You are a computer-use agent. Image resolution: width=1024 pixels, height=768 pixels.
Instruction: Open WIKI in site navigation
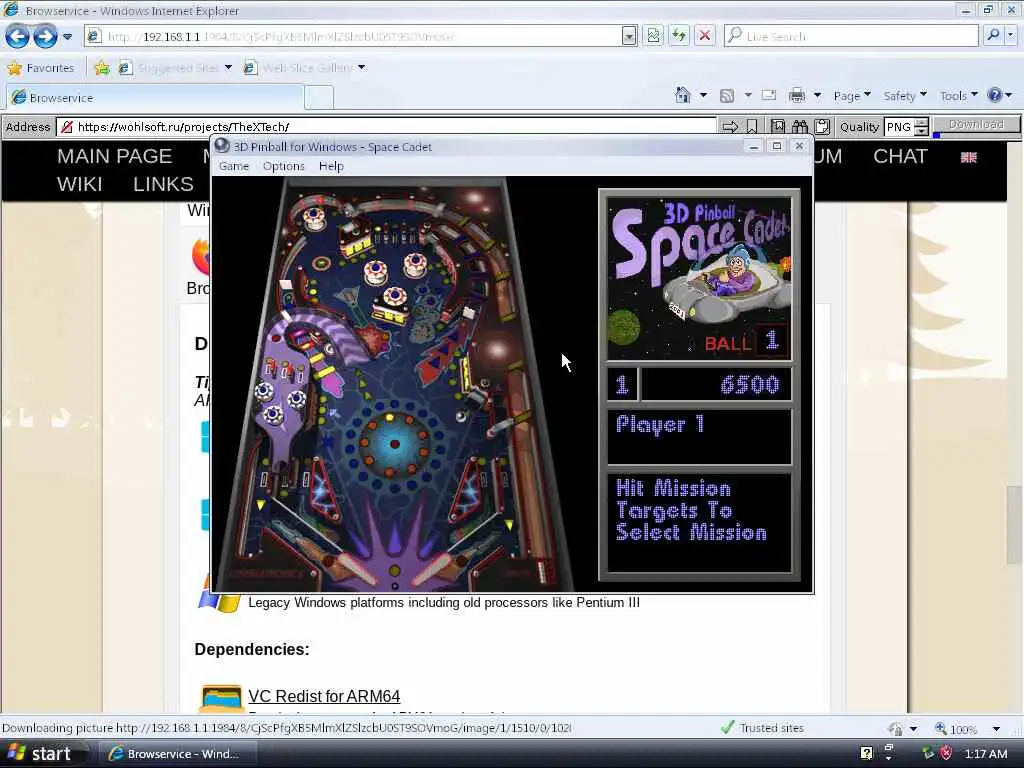[80, 184]
